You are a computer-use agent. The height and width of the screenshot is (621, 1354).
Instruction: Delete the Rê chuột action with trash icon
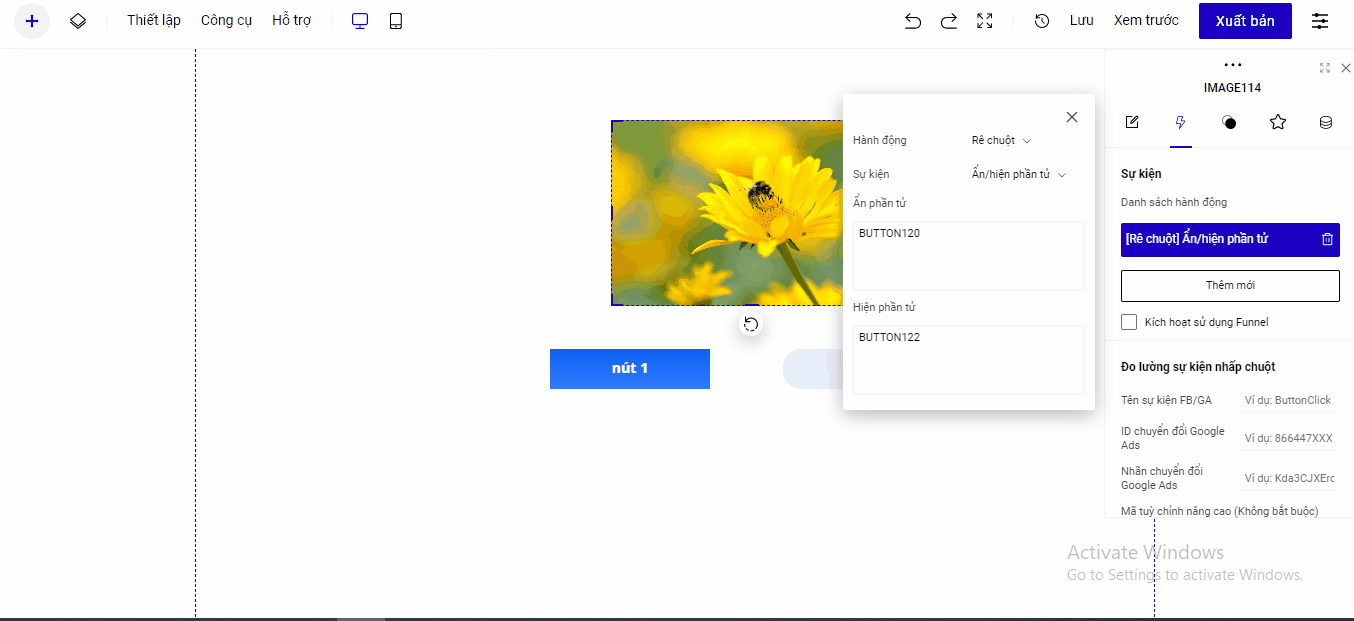1327,239
